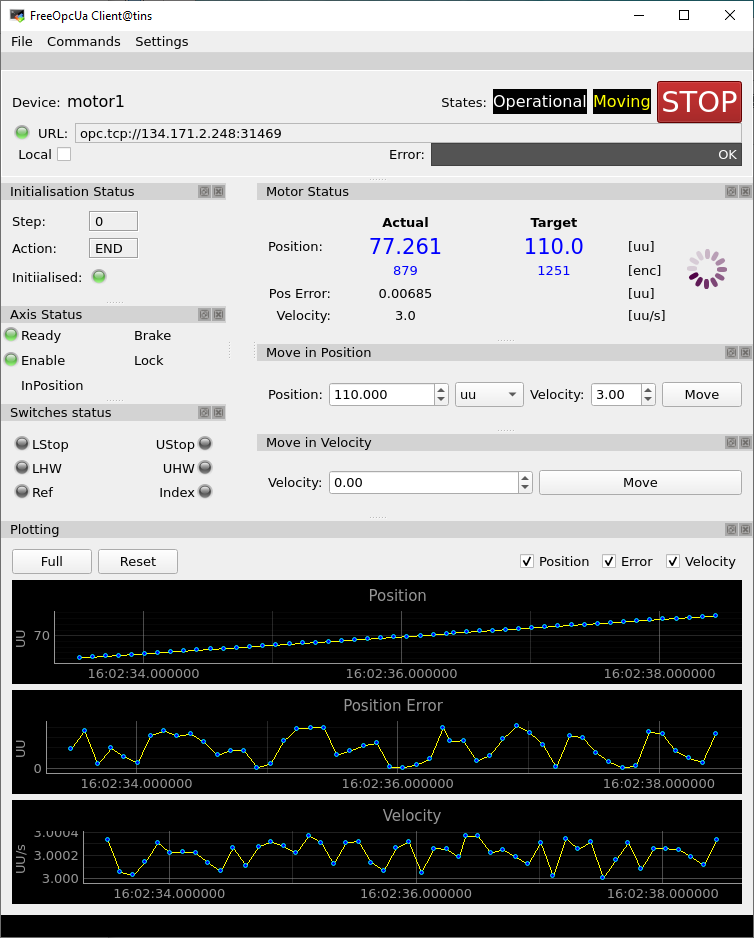
Task: Float the Switches status panel
Action: click(203, 412)
